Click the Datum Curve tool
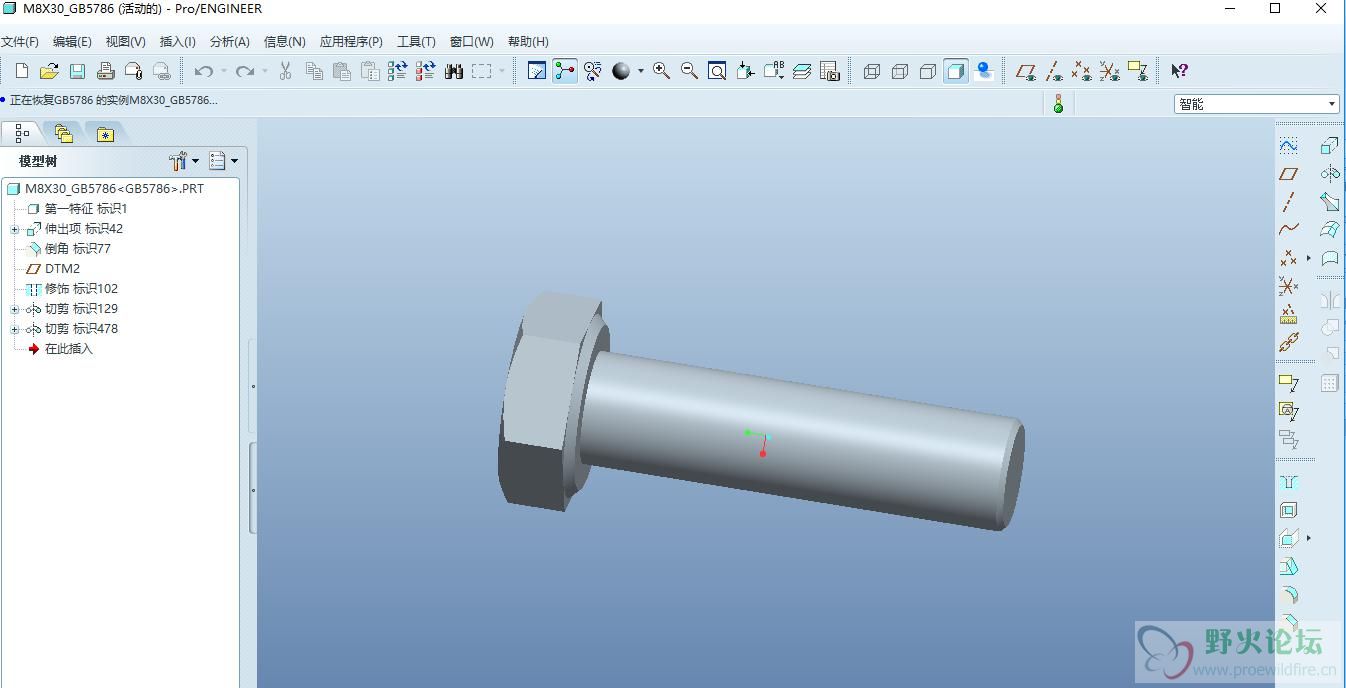 click(1288, 229)
